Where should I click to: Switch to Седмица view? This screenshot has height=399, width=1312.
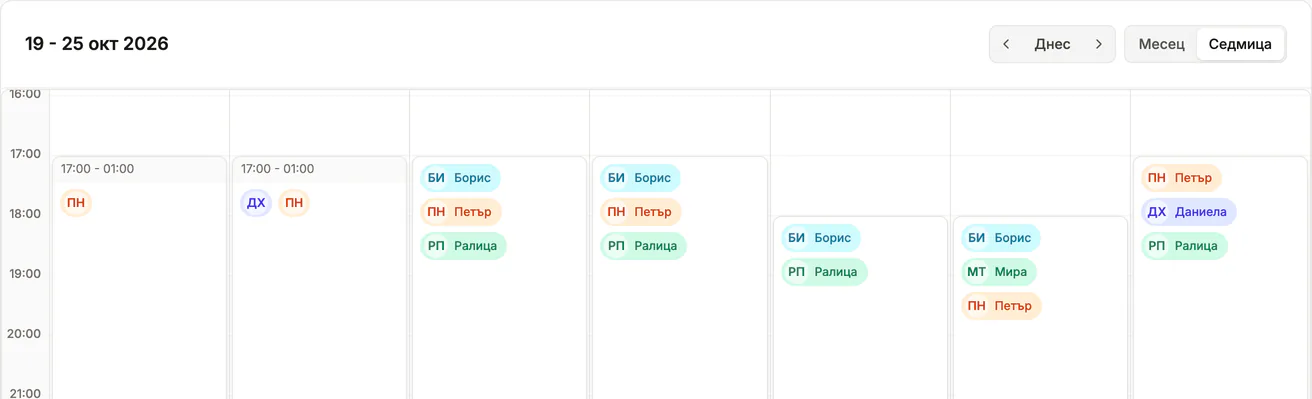[x=1240, y=44]
